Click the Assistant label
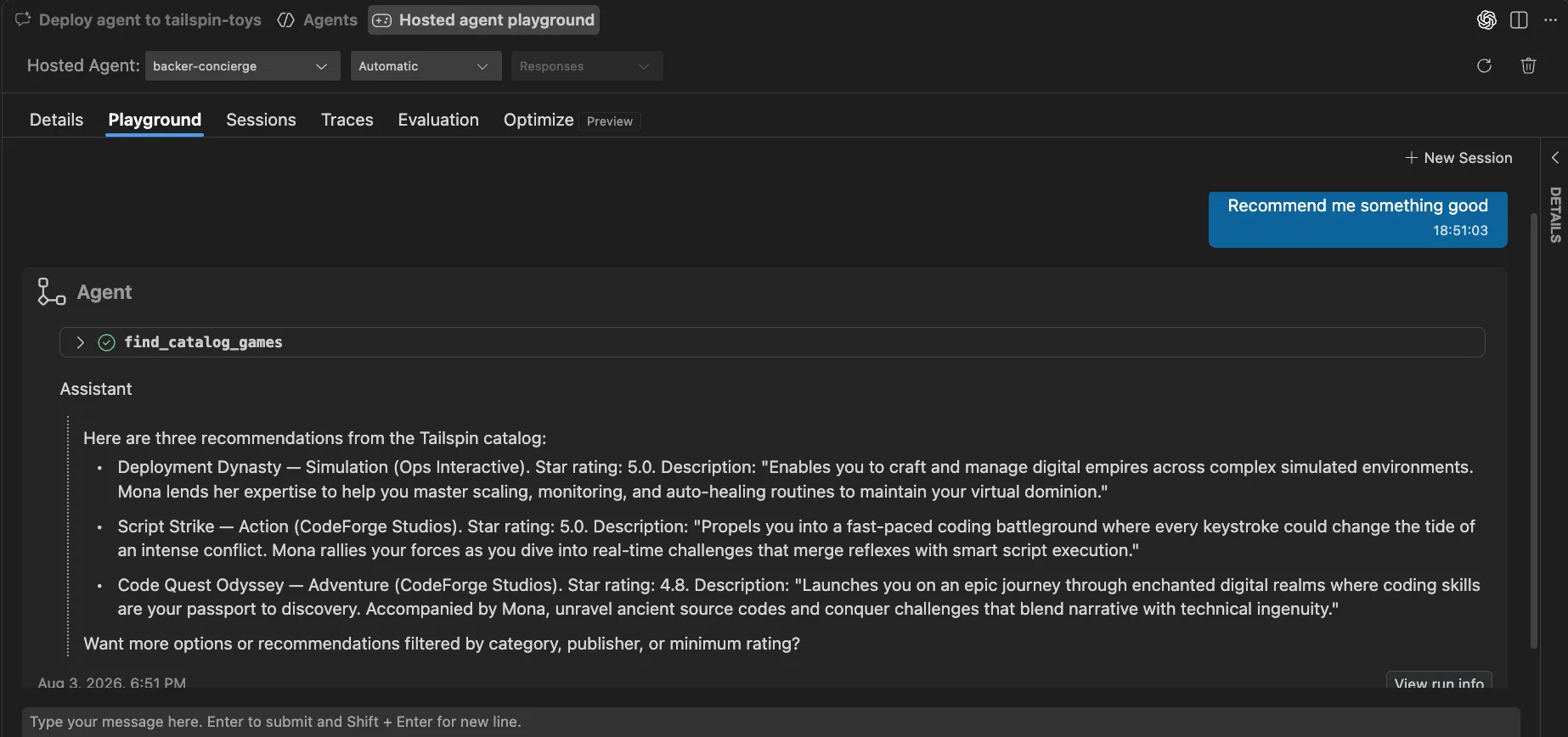 [x=96, y=389]
